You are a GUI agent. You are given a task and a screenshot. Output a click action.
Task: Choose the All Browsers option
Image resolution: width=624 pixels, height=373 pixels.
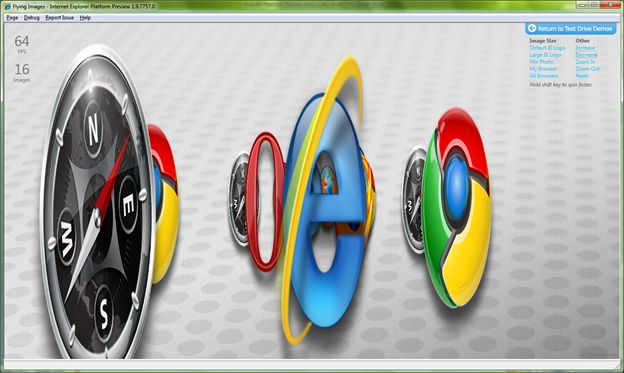[544, 76]
